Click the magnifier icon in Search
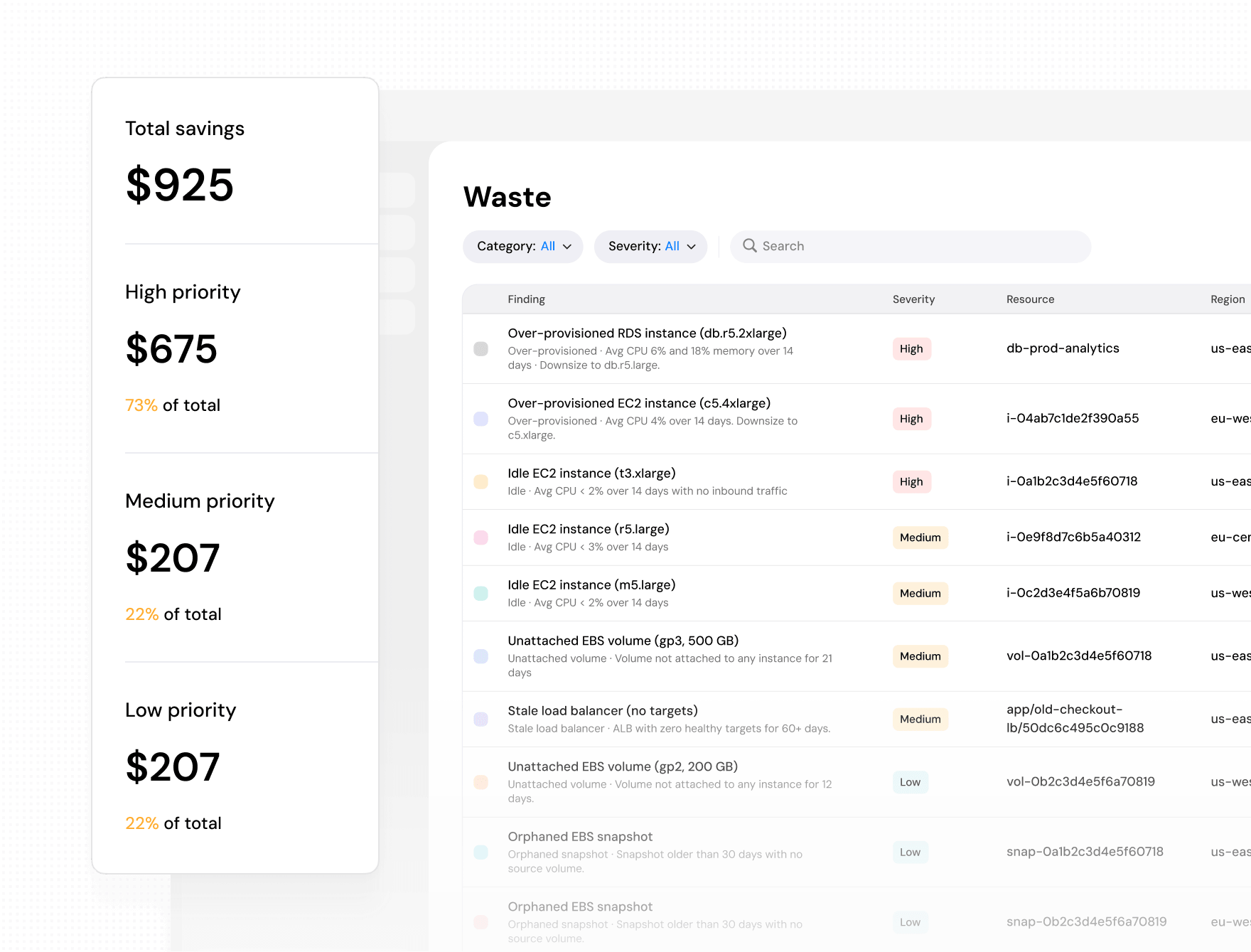This screenshot has width=1251, height=952. tap(750, 246)
